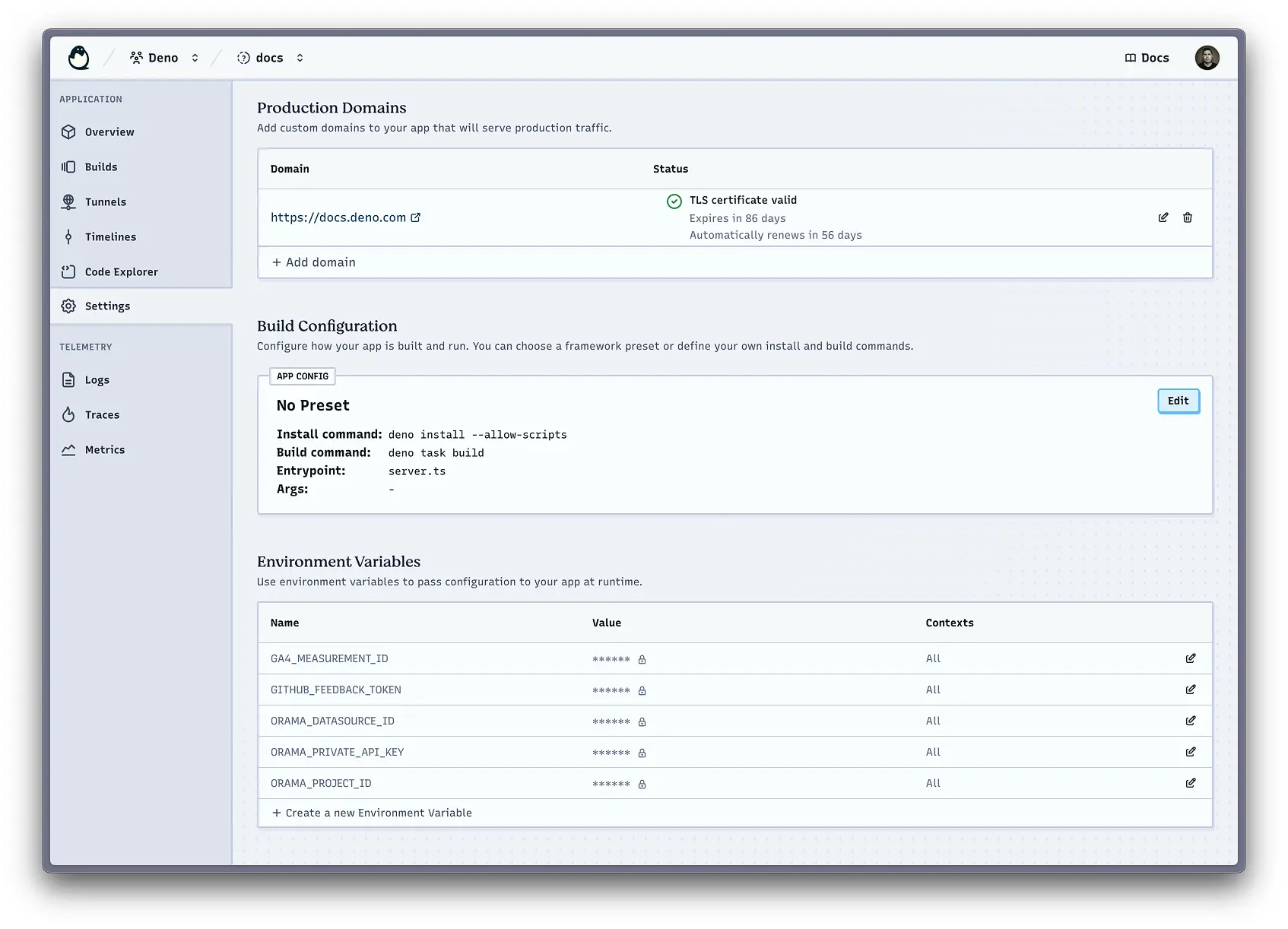Image resolution: width=1288 pixels, height=929 pixels.
Task: Click Edit in Build Configuration
Action: click(x=1178, y=401)
